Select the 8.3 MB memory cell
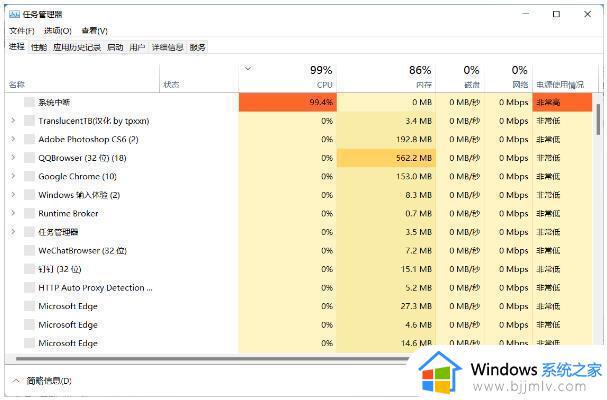Screen dimensions: 607x400 (x=386, y=195)
